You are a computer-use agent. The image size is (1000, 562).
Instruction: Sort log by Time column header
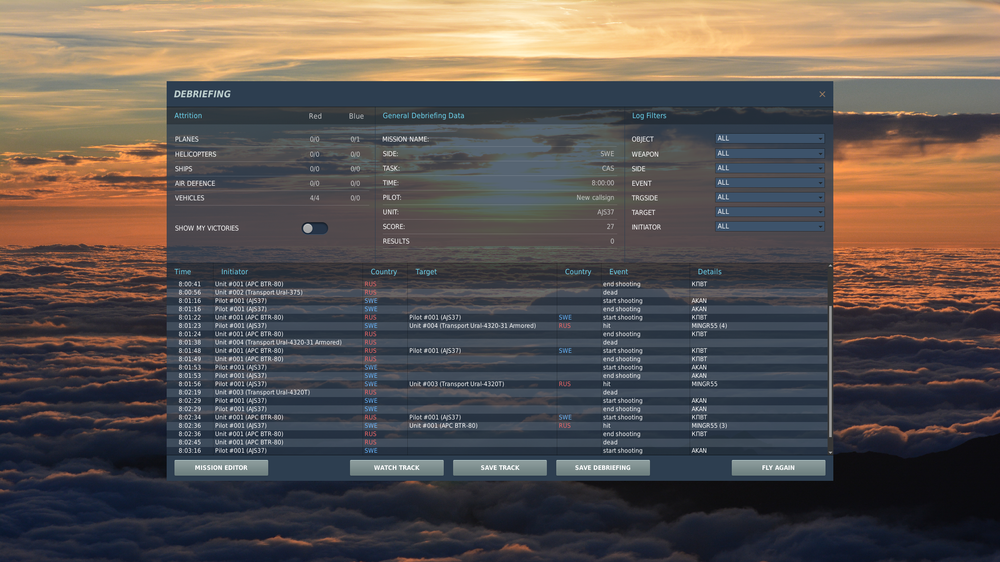click(x=183, y=272)
